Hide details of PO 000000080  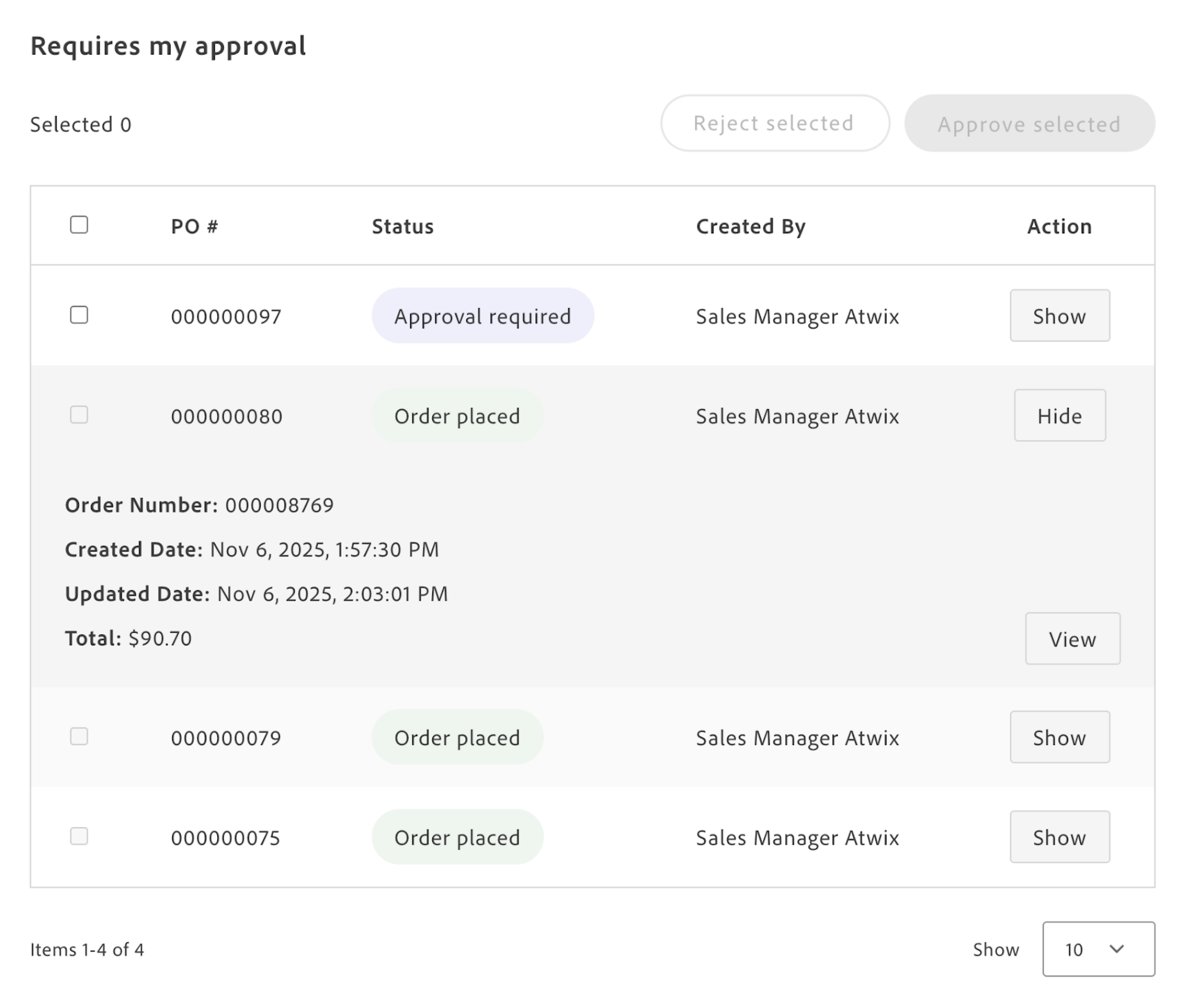pyautogui.click(x=1059, y=415)
